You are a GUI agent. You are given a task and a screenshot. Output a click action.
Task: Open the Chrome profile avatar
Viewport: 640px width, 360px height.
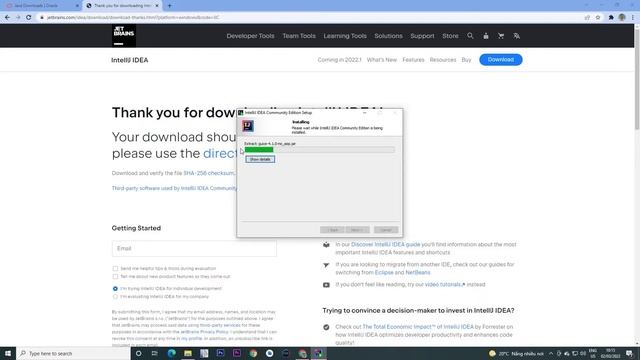622,17
